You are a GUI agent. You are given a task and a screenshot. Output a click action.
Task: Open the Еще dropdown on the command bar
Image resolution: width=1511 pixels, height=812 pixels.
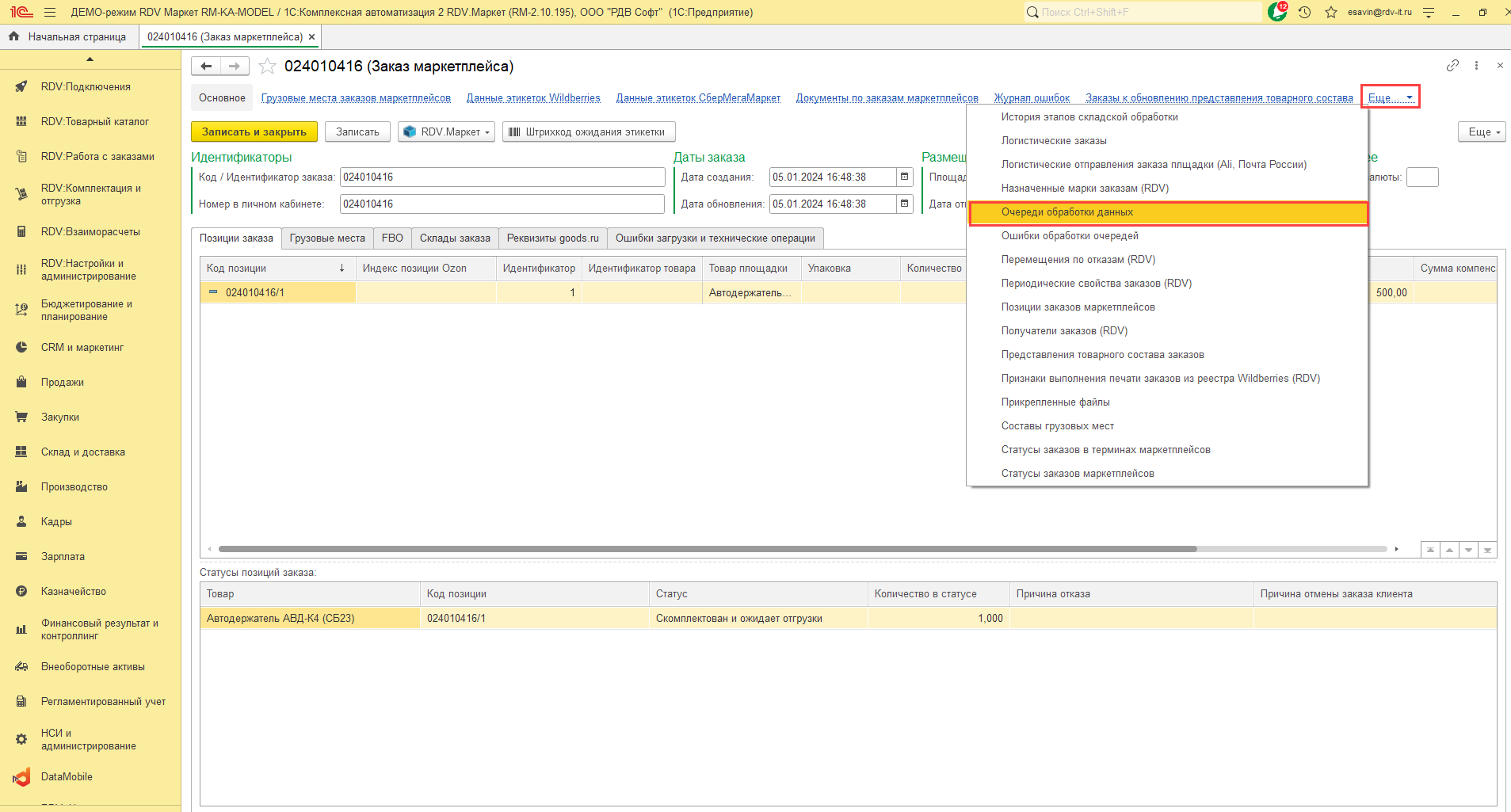coord(1481,132)
